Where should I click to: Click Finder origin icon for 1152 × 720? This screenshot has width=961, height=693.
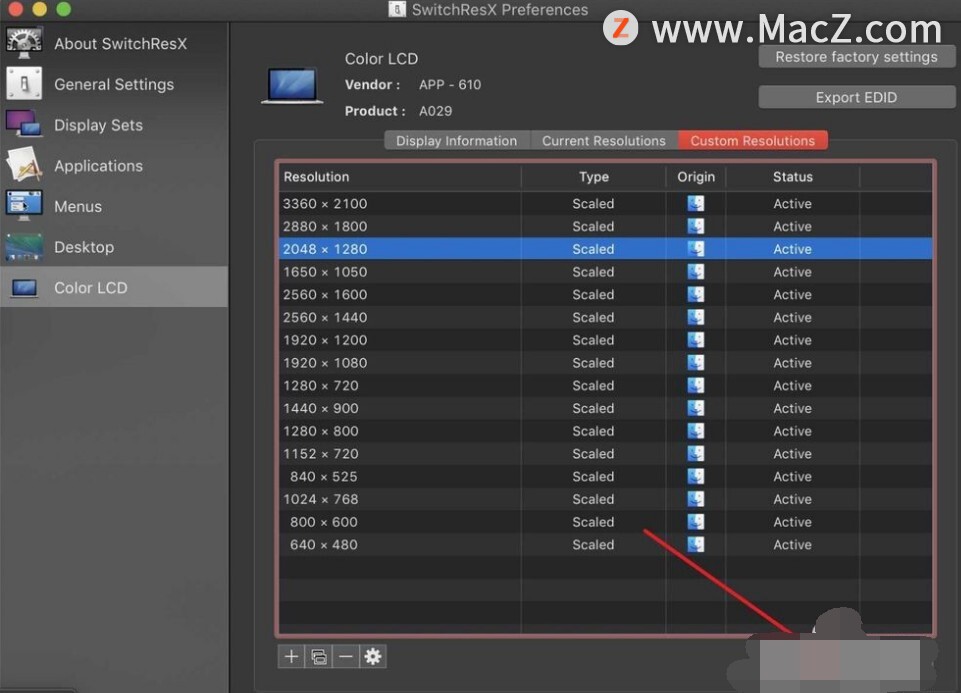696,453
